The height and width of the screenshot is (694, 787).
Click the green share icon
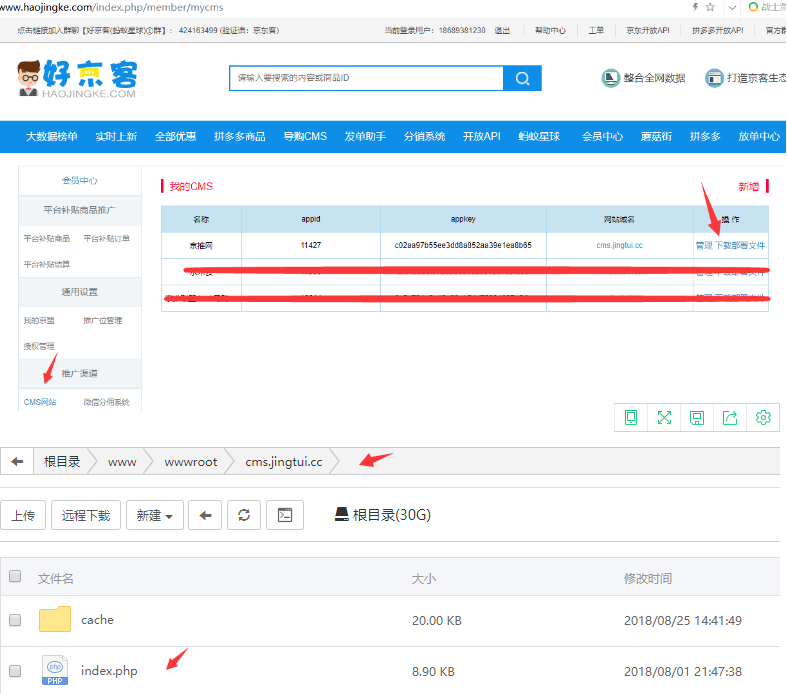coord(730,417)
